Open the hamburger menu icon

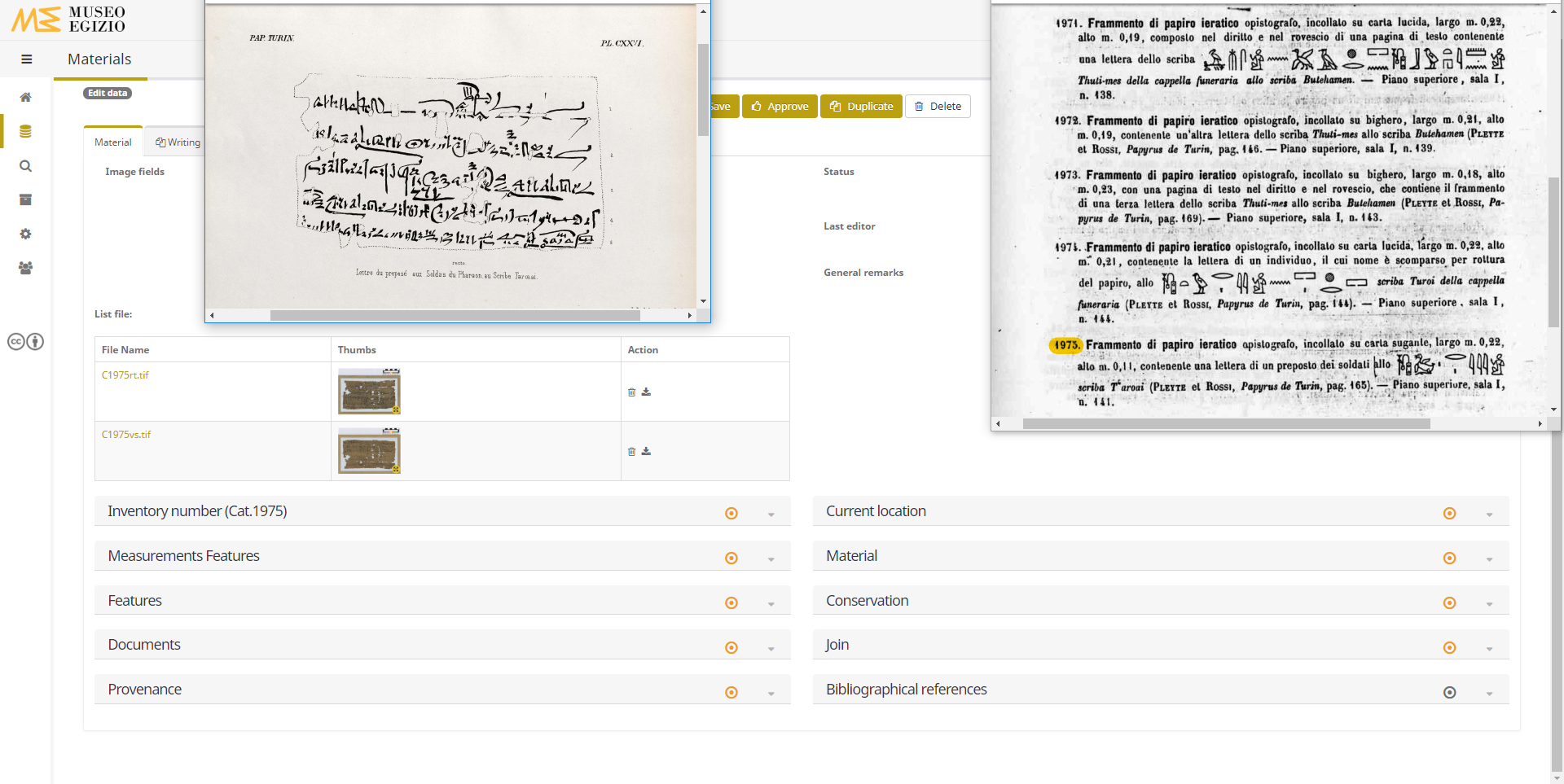26,59
